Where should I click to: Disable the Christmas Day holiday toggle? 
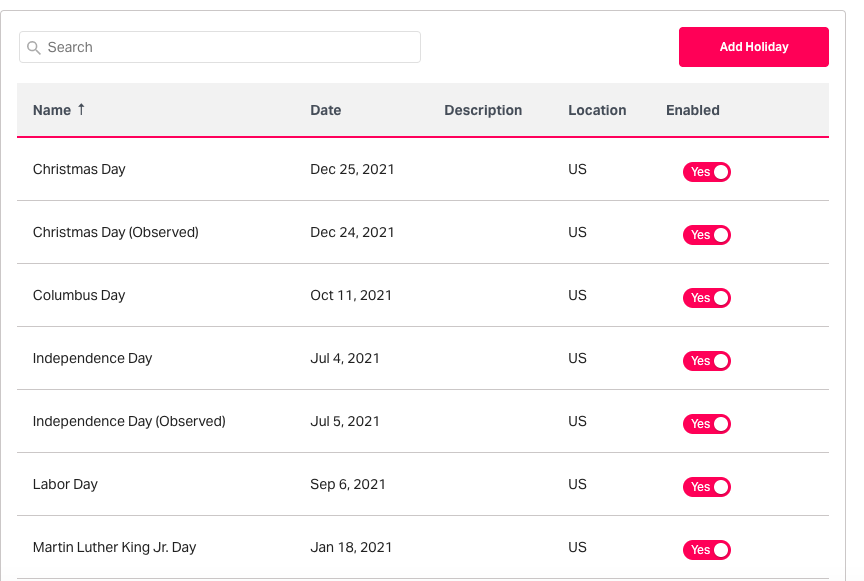point(707,172)
